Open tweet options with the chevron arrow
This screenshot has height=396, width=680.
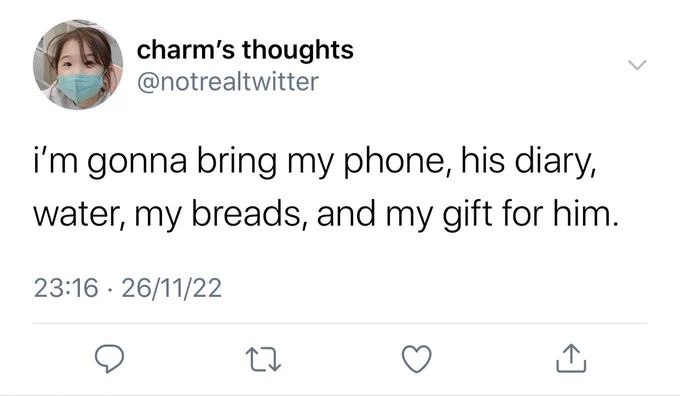[638, 65]
